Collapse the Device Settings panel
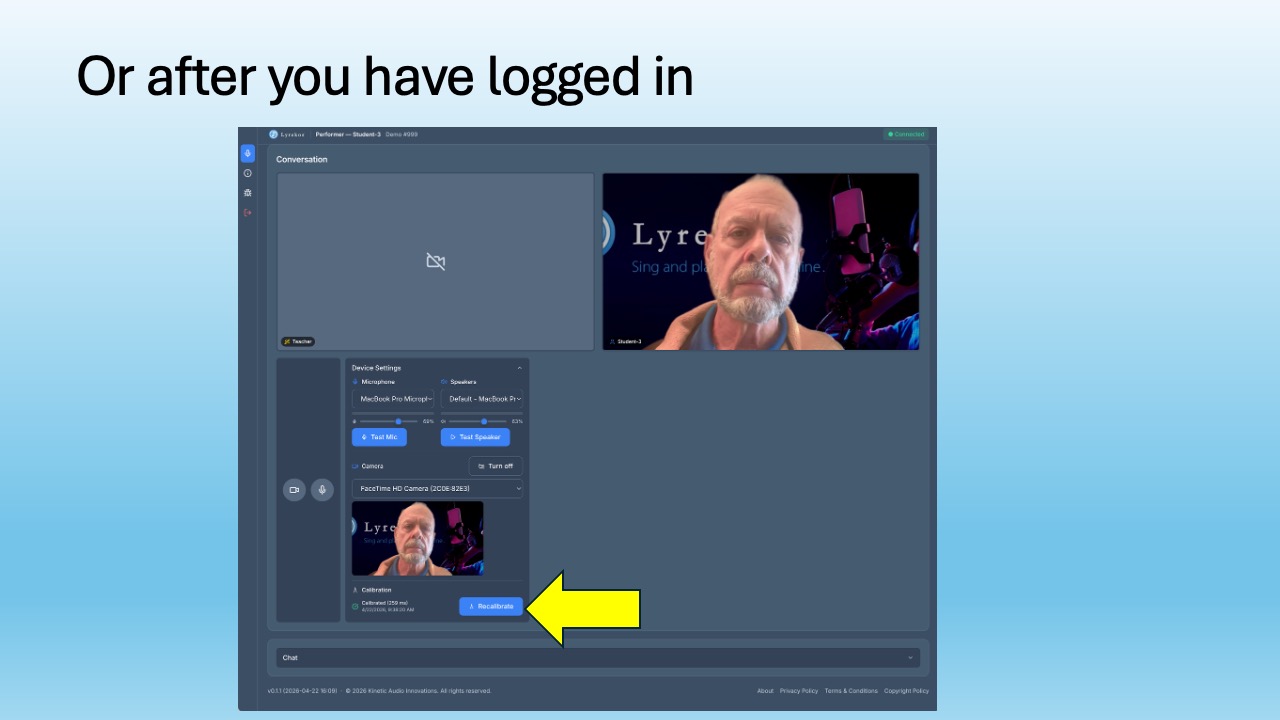Screen dimensions: 1280x720 coord(519,367)
